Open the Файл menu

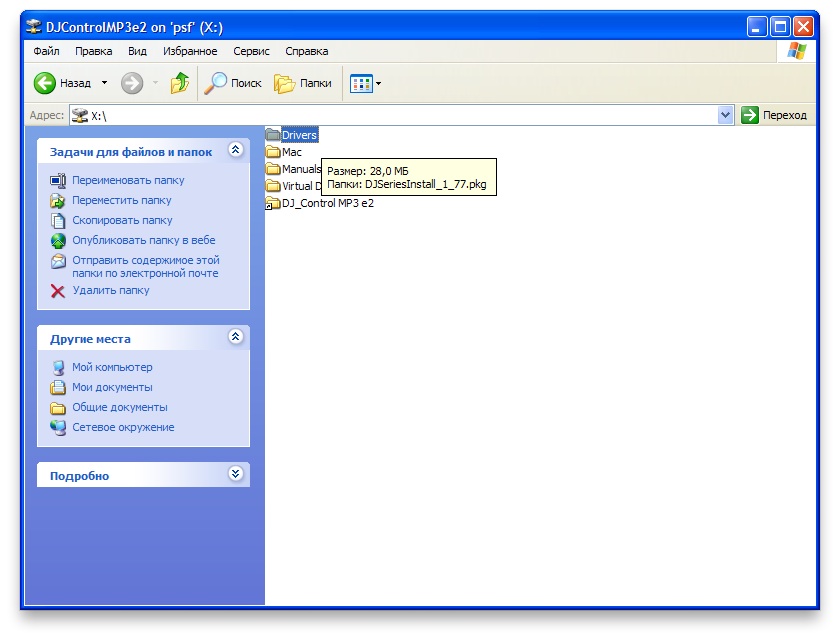[x=46, y=51]
